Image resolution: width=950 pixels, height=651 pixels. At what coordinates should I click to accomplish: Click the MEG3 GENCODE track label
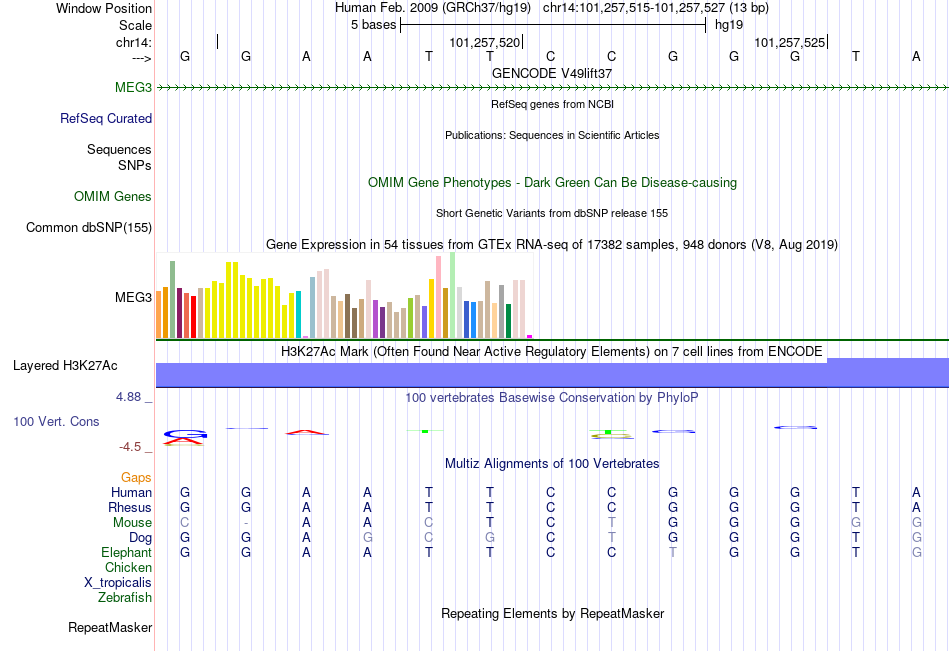click(x=133, y=87)
